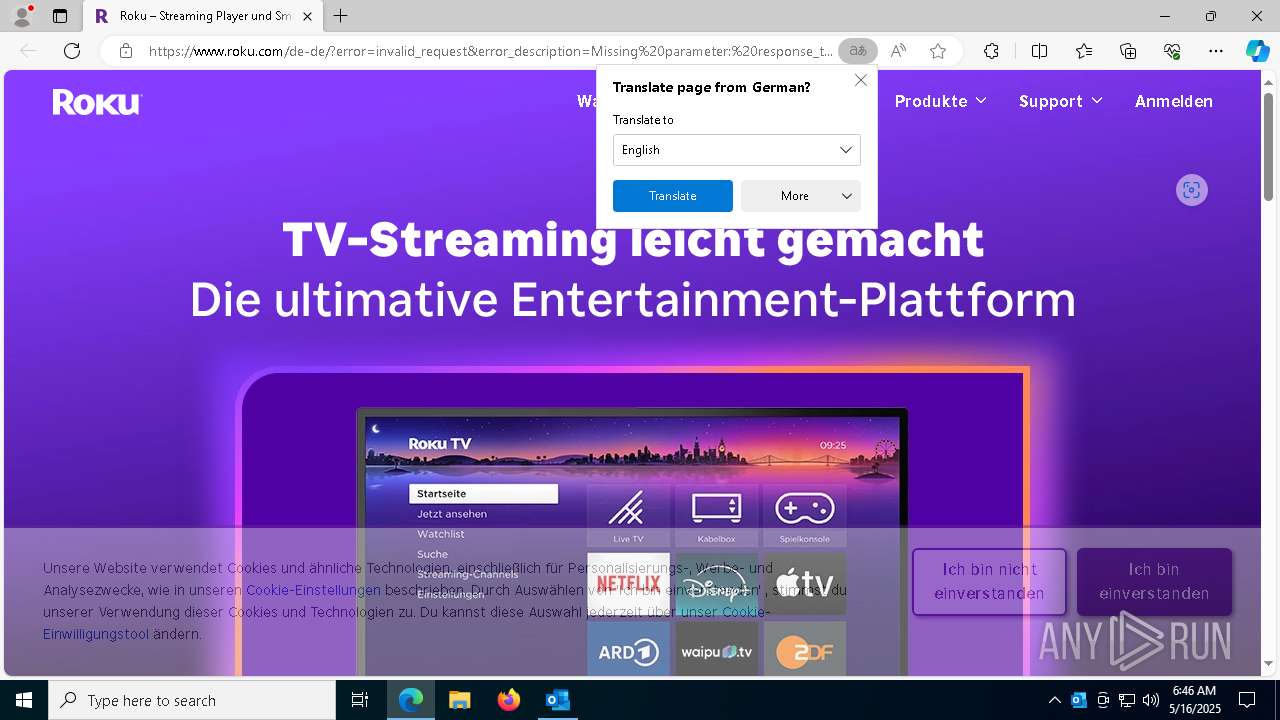
Task: Open the split screen icon
Action: pyautogui.click(x=1039, y=51)
